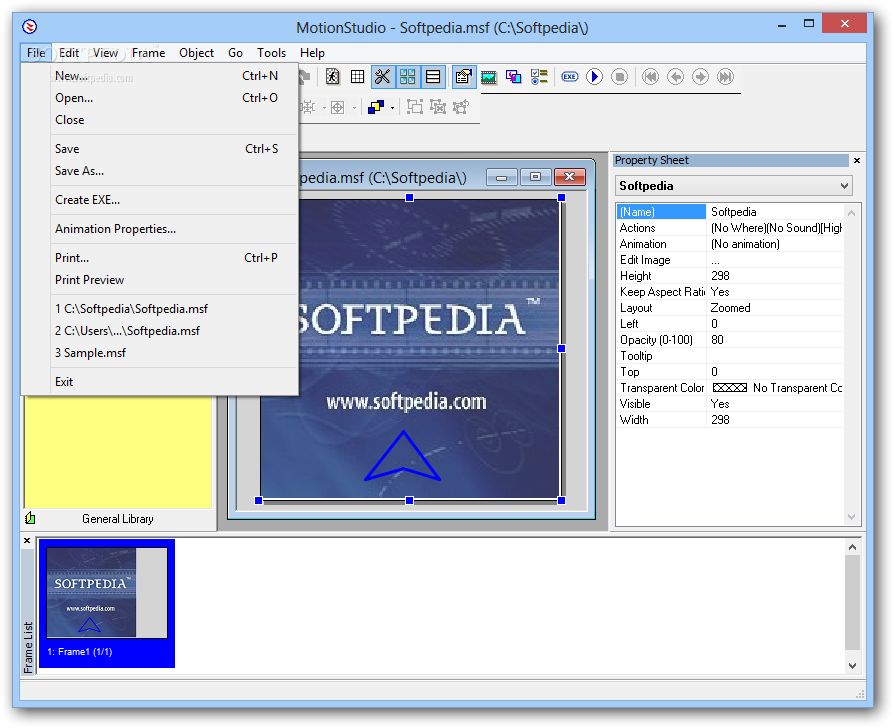Click the Opacity value 80
This screenshot has height=728, width=894.
click(x=774, y=340)
